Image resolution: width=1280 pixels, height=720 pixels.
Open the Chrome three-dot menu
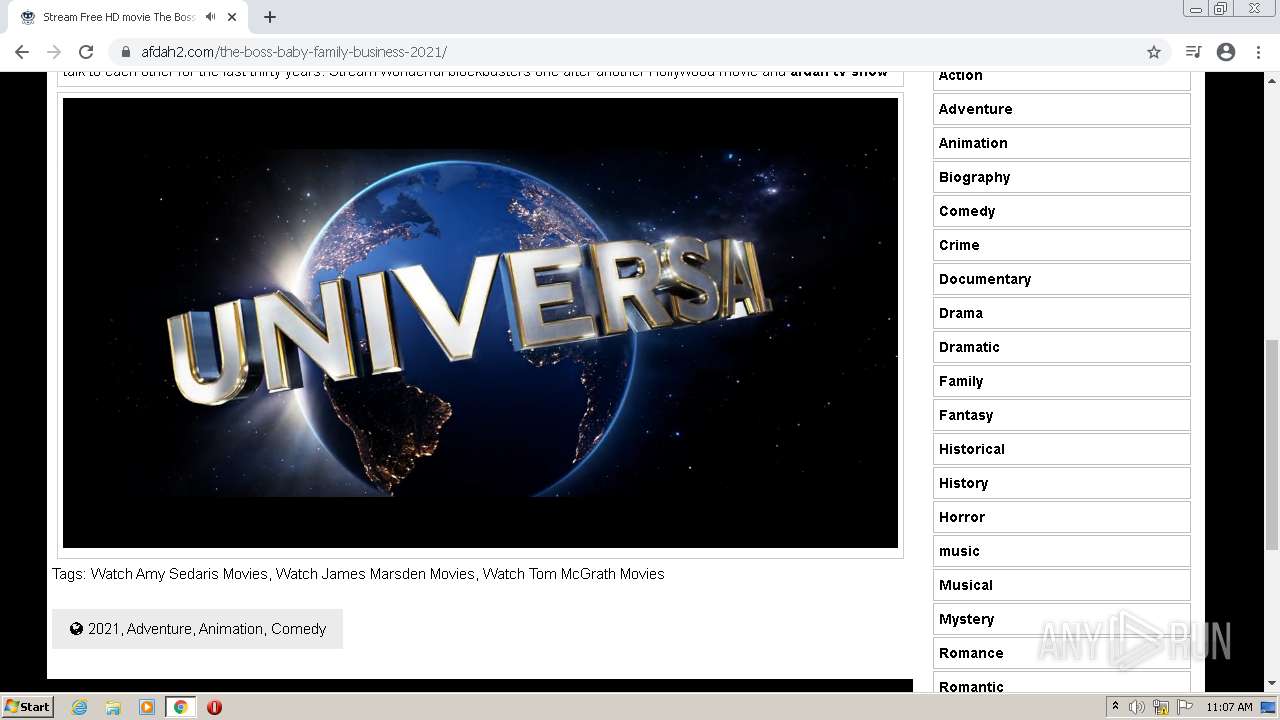pos(1259,52)
